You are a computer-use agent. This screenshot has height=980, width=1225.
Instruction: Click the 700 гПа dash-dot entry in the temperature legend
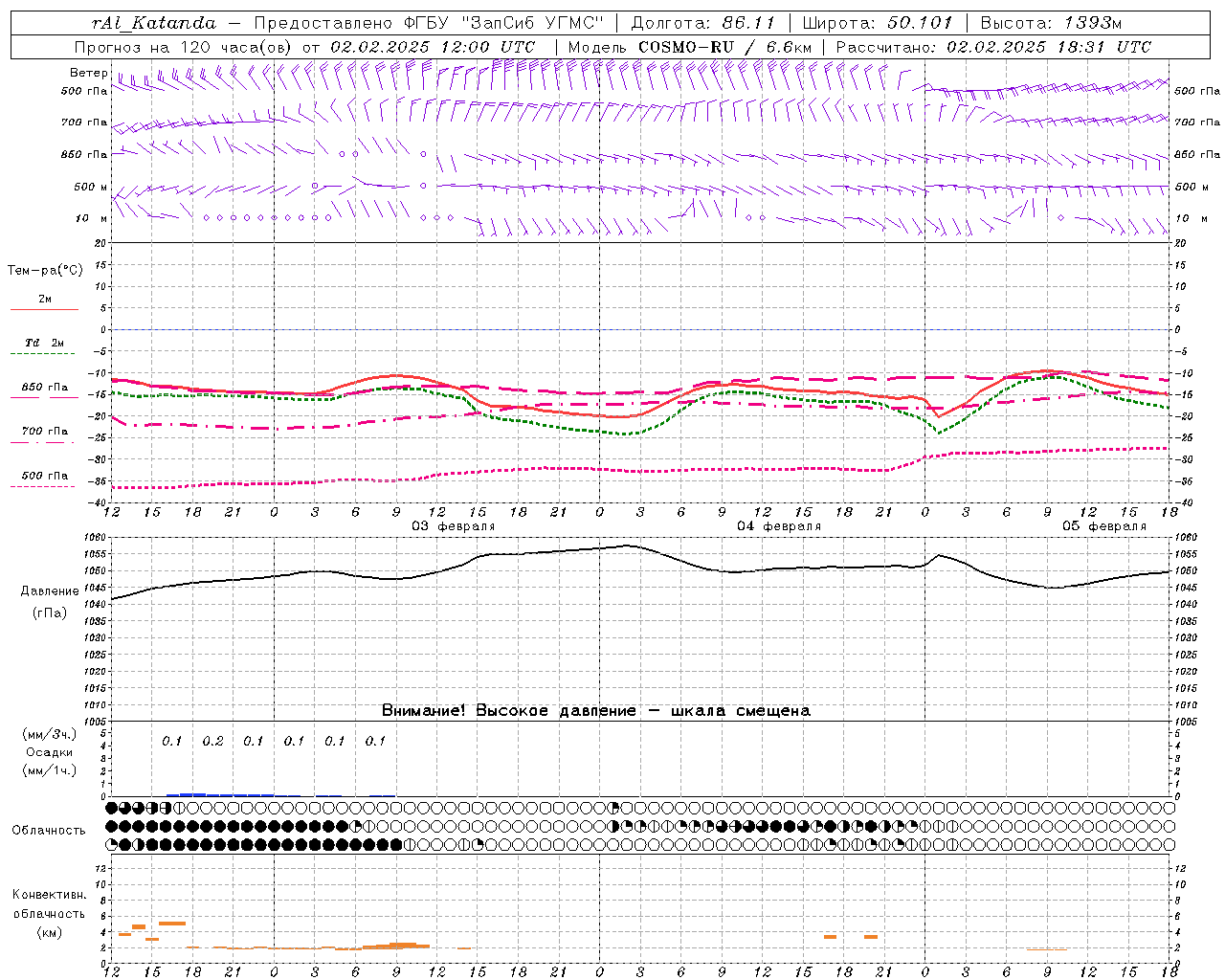point(44,432)
